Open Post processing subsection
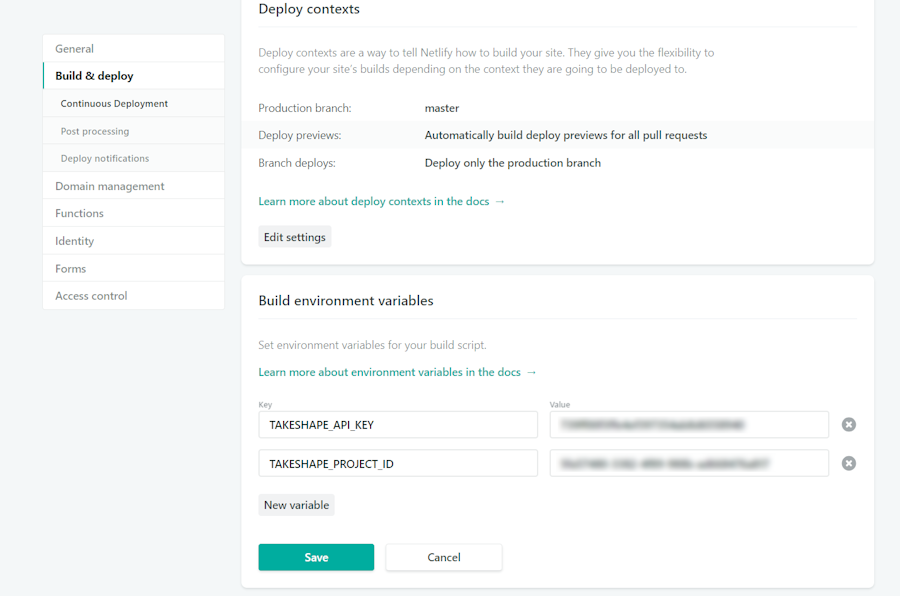The width and height of the screenshot is (900, 596). click(x=133, y=131)
